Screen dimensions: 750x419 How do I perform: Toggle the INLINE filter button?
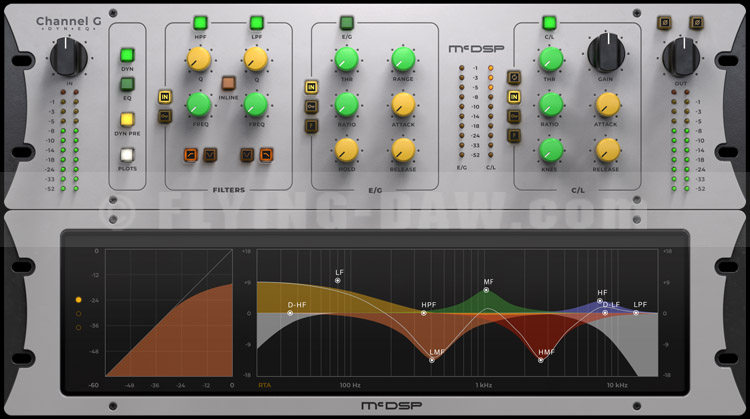(x=229, y=83)
